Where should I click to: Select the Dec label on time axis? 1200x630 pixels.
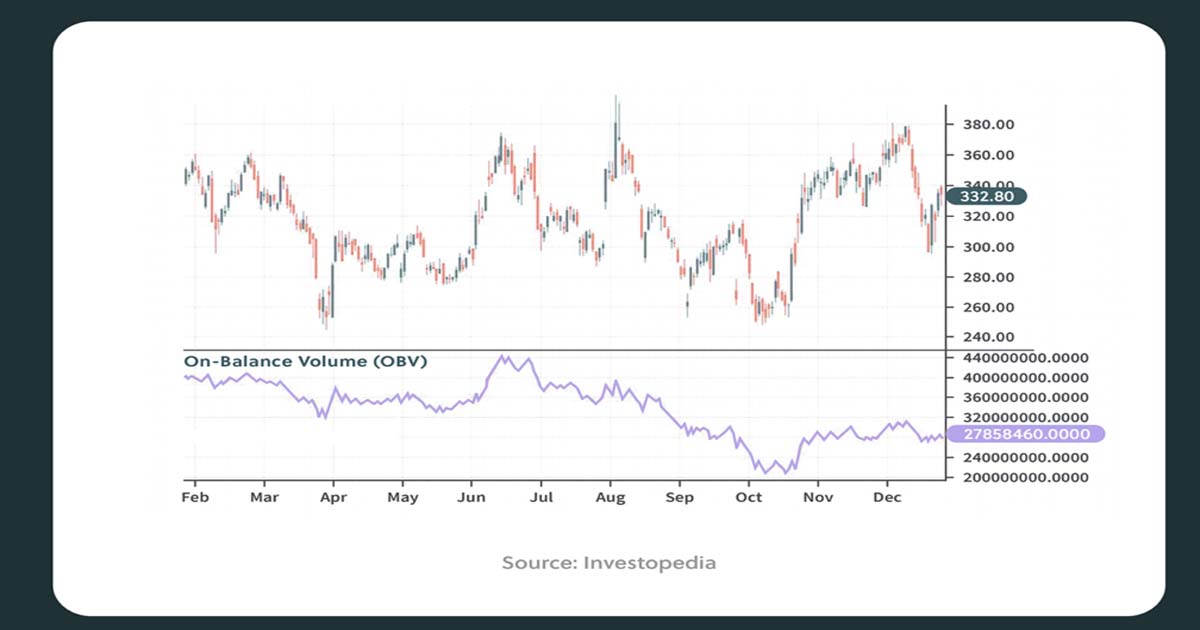point(887,497)
